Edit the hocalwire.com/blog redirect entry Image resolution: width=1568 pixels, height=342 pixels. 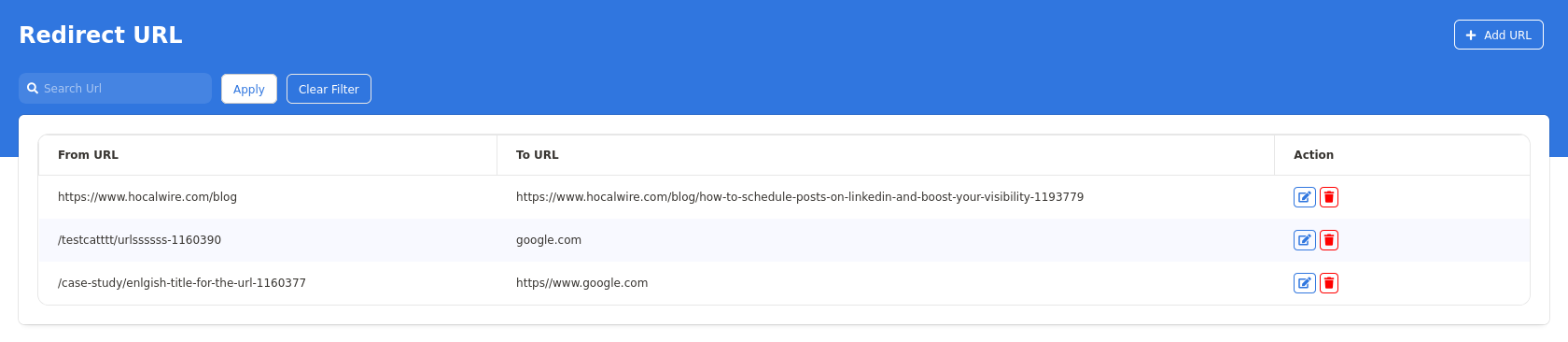tap(1305, 197)
